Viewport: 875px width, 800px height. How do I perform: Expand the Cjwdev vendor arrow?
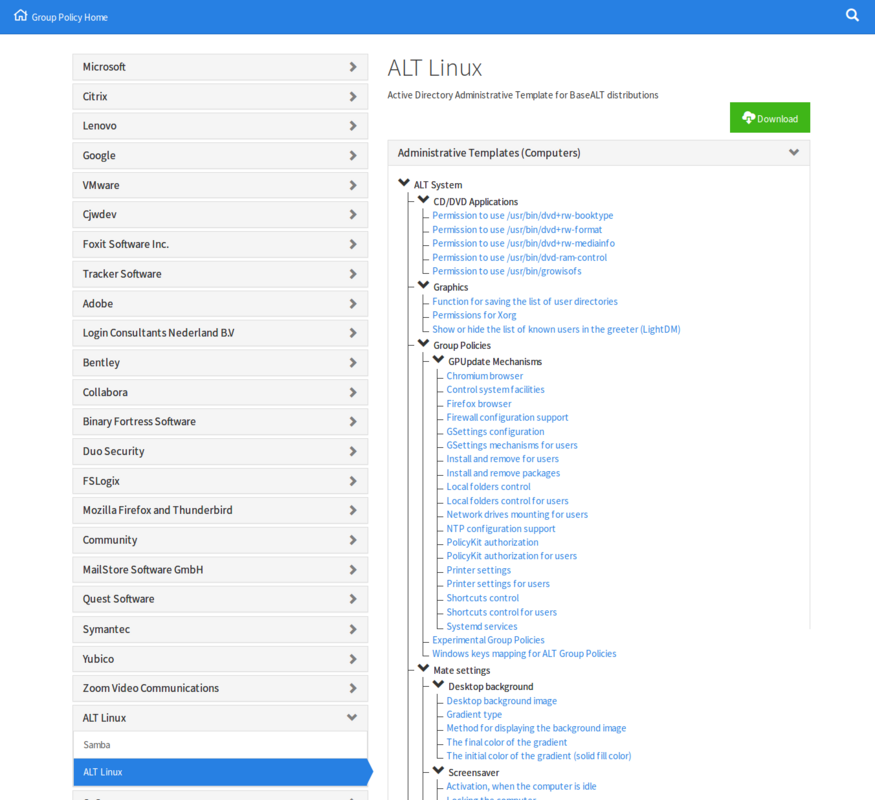353,214
